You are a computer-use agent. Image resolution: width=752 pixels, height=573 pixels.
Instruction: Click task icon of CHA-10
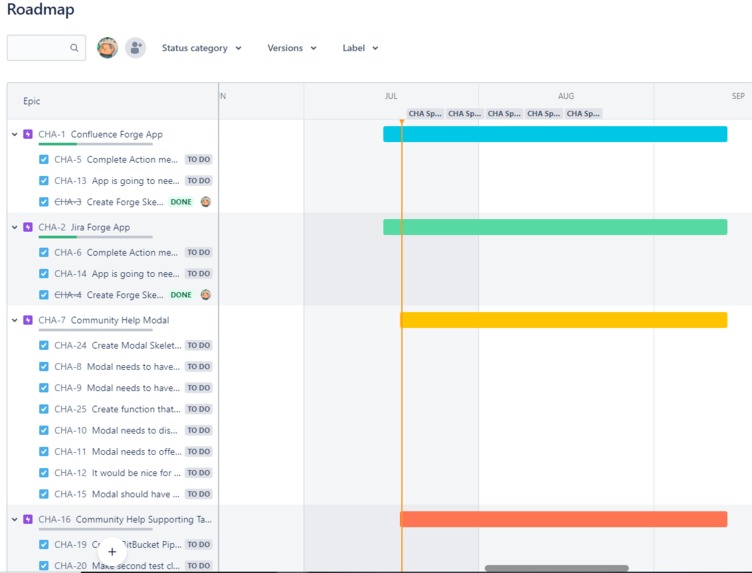coord(44,430)
